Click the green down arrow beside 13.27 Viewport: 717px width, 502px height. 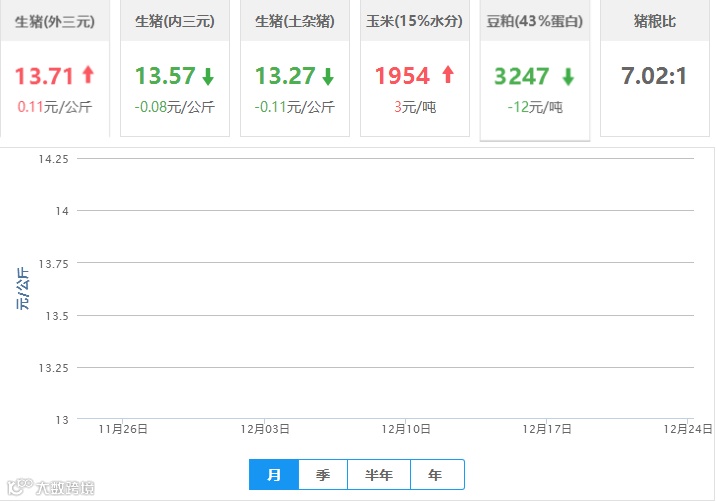point(328,76)
